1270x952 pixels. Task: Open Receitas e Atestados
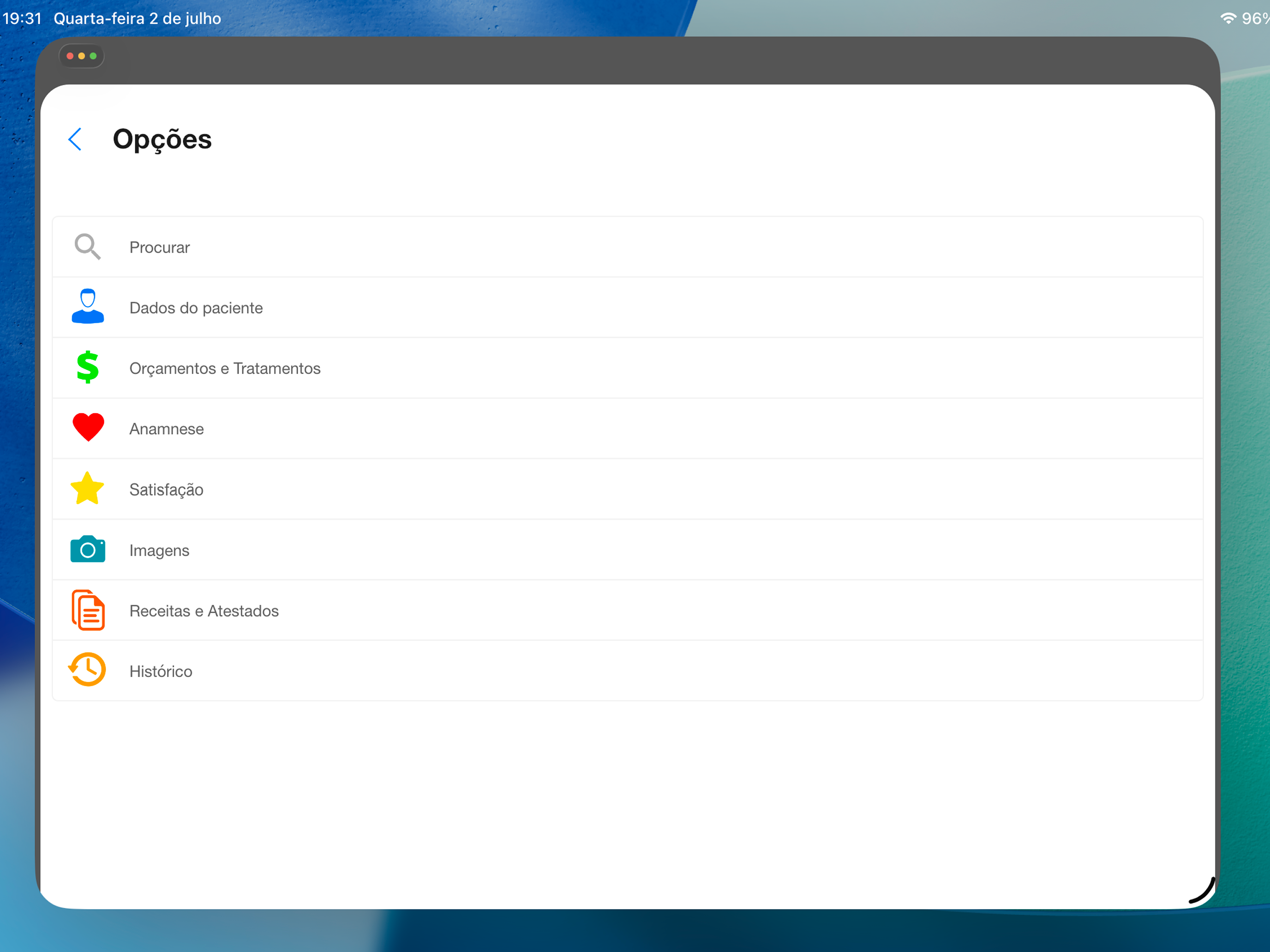point(628,611)
